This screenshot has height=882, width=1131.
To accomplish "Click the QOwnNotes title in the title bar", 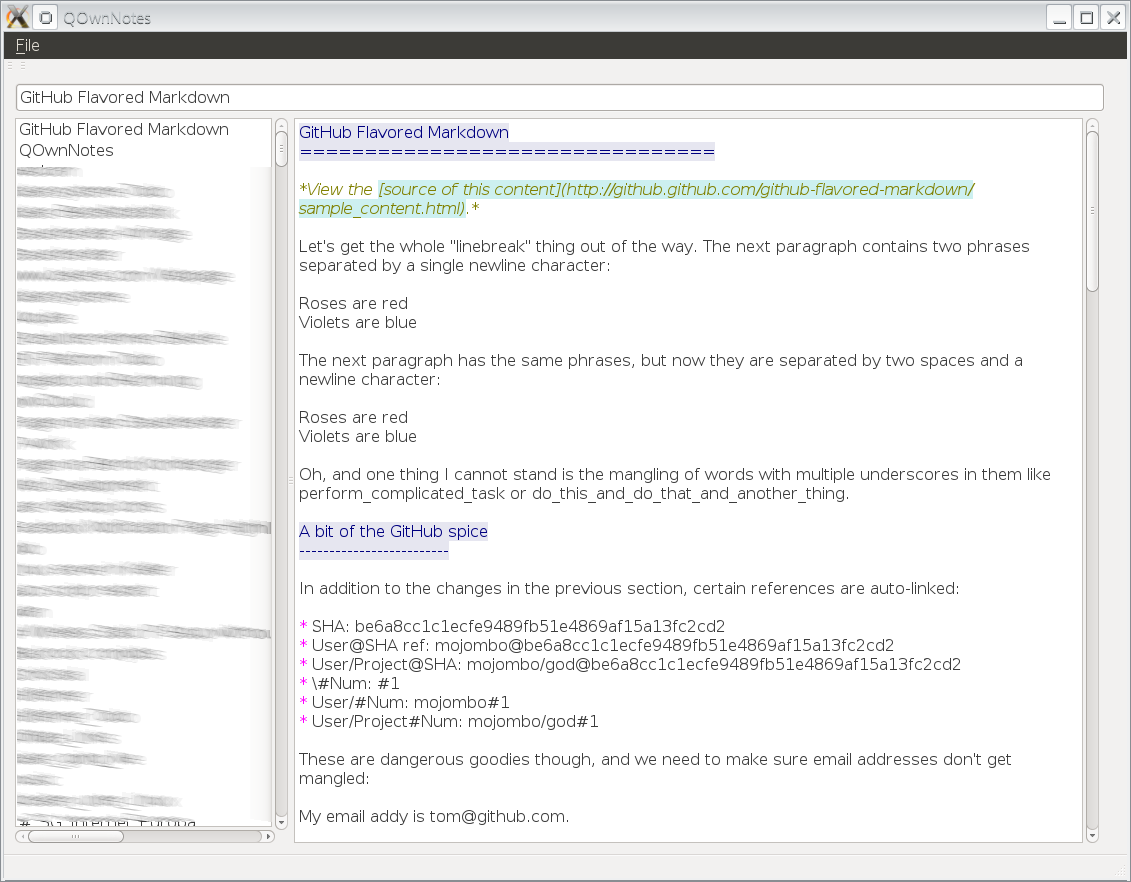I will pos(107,18).
